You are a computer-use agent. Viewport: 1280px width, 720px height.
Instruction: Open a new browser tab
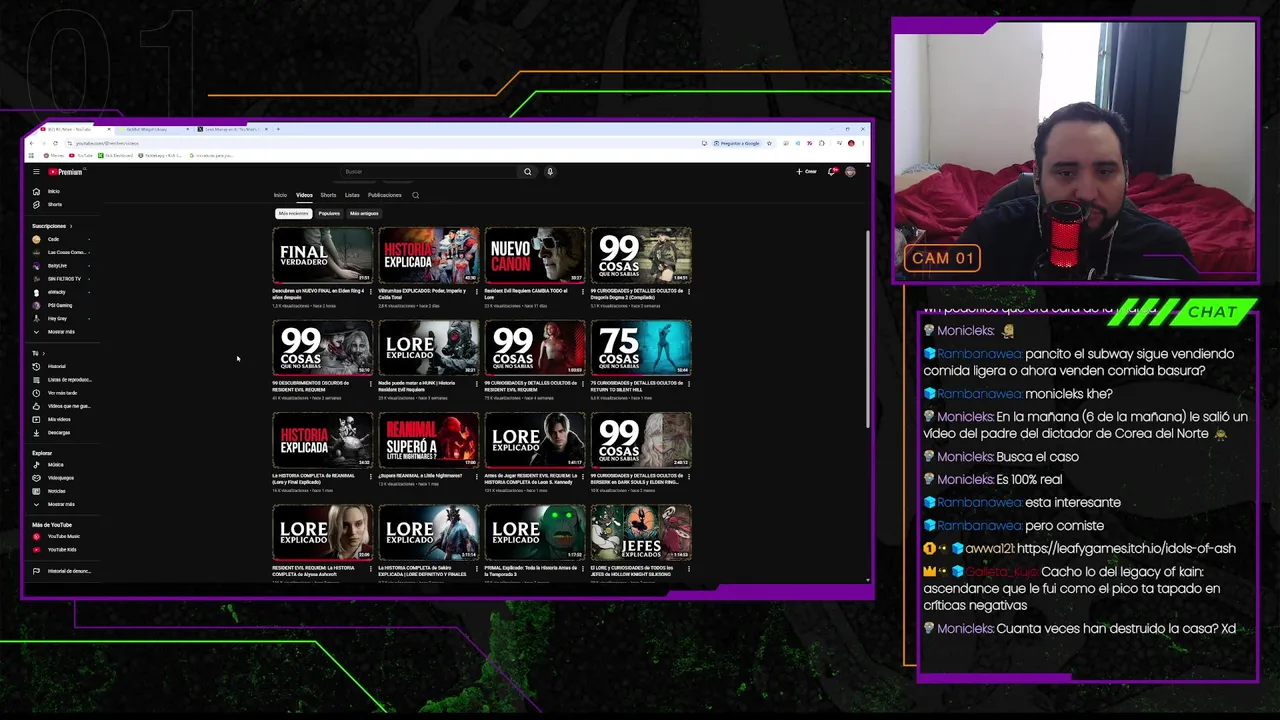coord(278,129)
